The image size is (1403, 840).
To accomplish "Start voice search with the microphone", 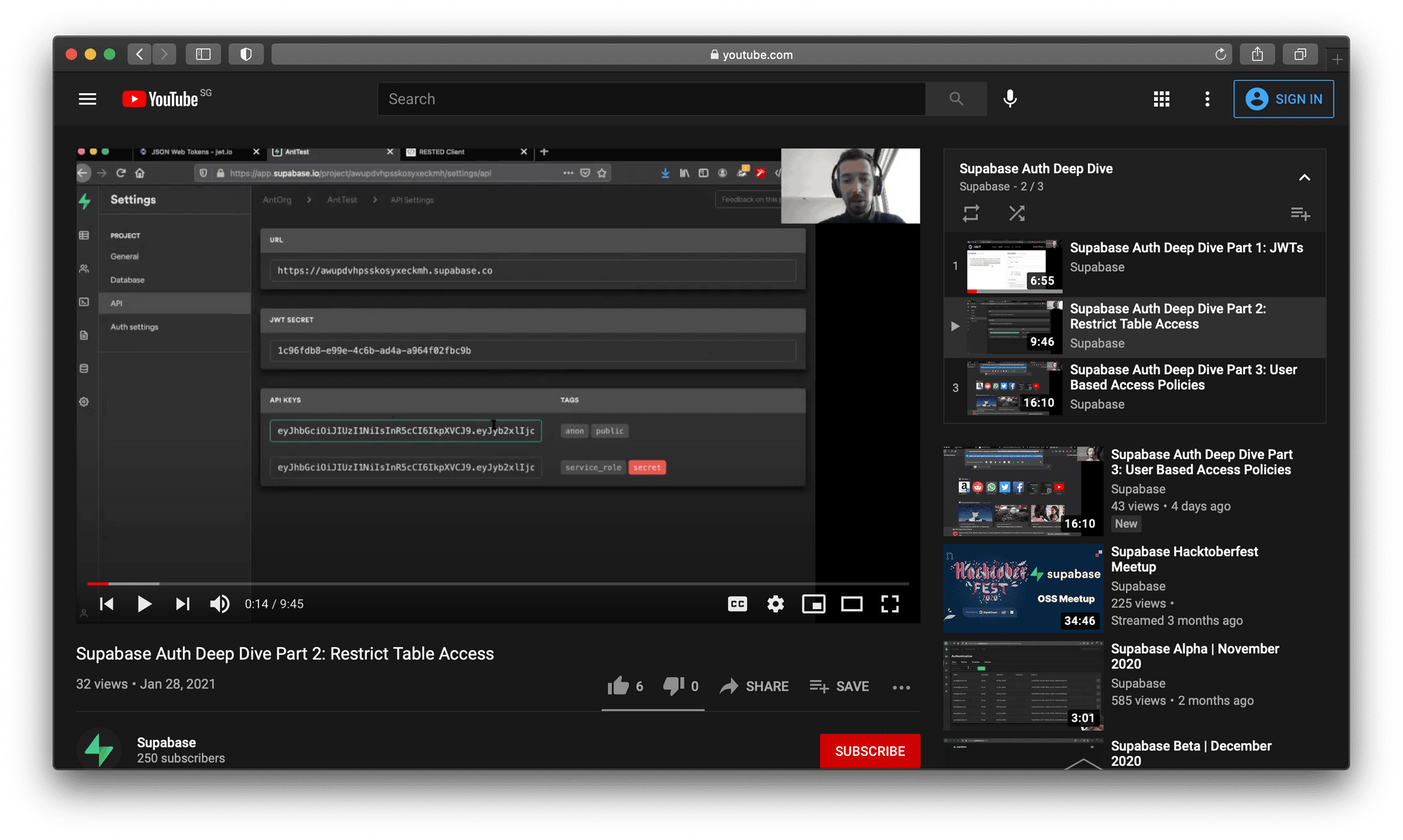I will click(x=1010, y=99).
